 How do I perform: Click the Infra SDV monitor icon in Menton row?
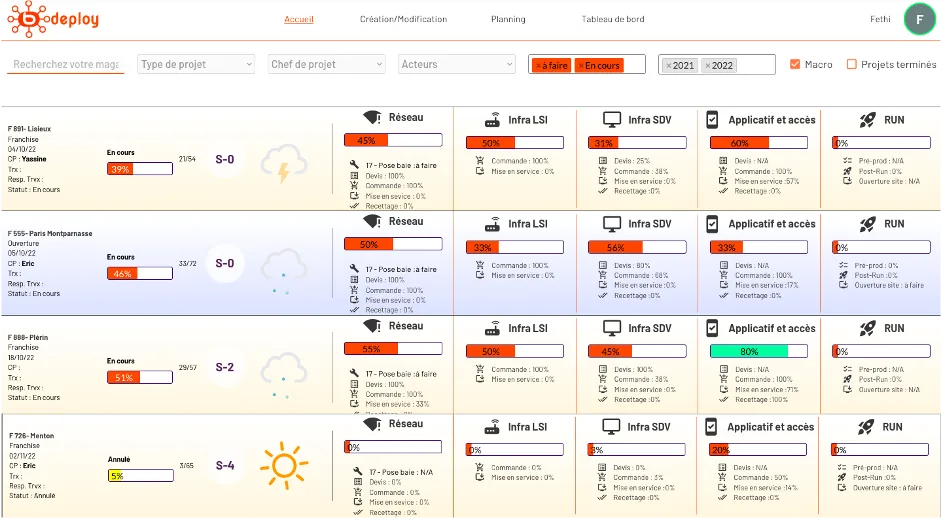coord(611,427)
